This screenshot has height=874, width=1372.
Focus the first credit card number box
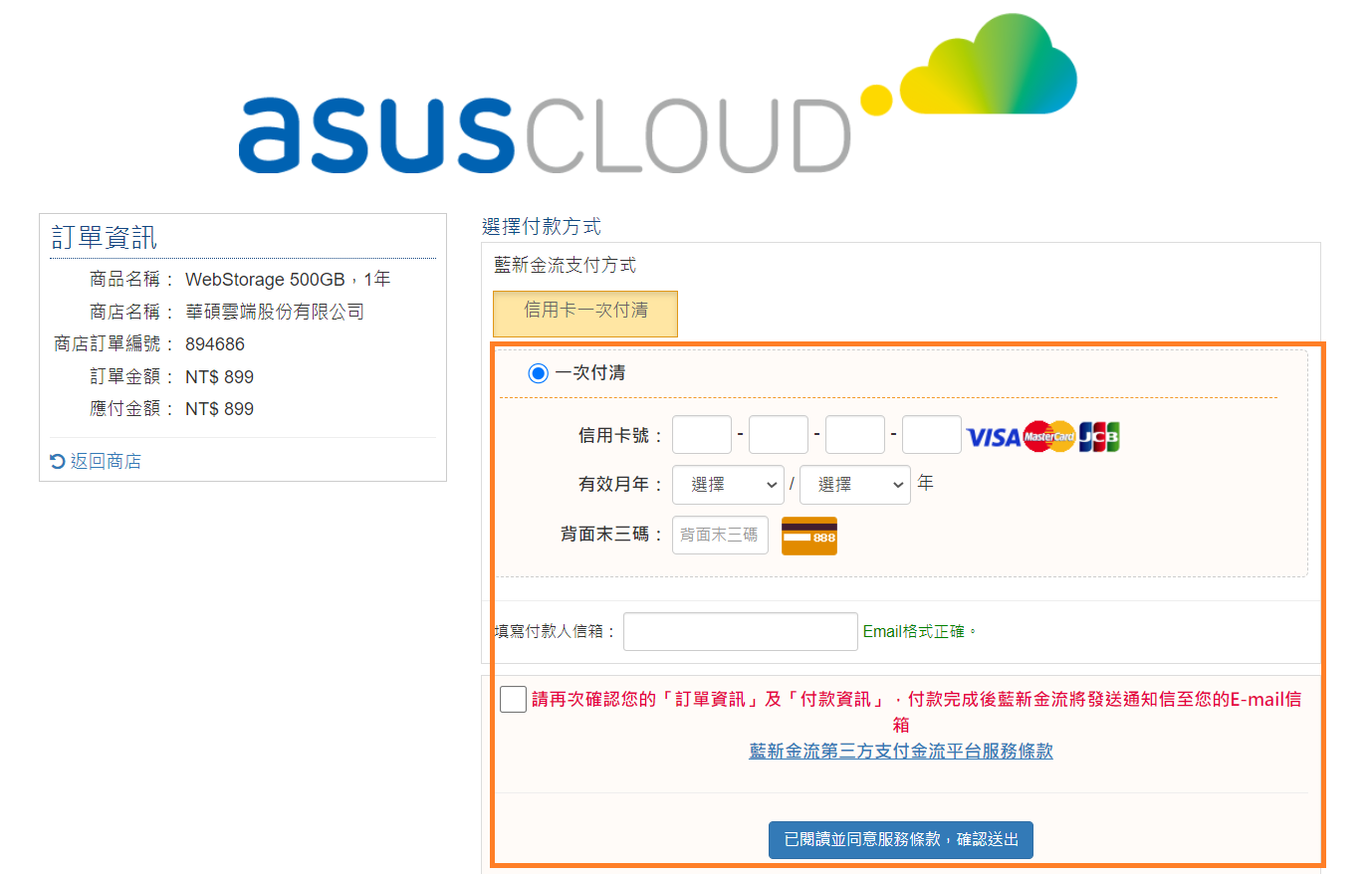(702, 435)
